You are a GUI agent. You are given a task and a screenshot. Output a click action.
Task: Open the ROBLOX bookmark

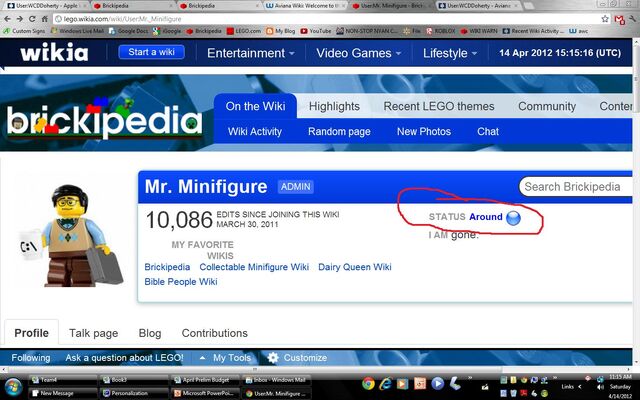point(440,31)
